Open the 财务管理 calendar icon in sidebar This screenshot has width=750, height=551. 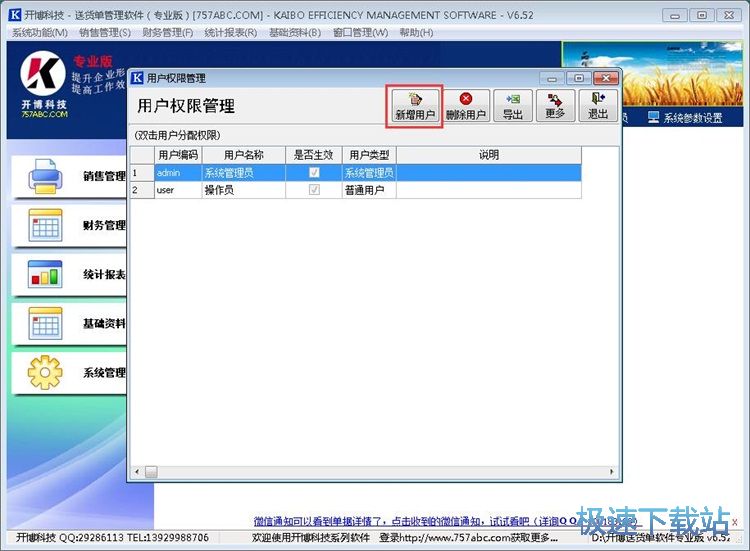point(45,225)
